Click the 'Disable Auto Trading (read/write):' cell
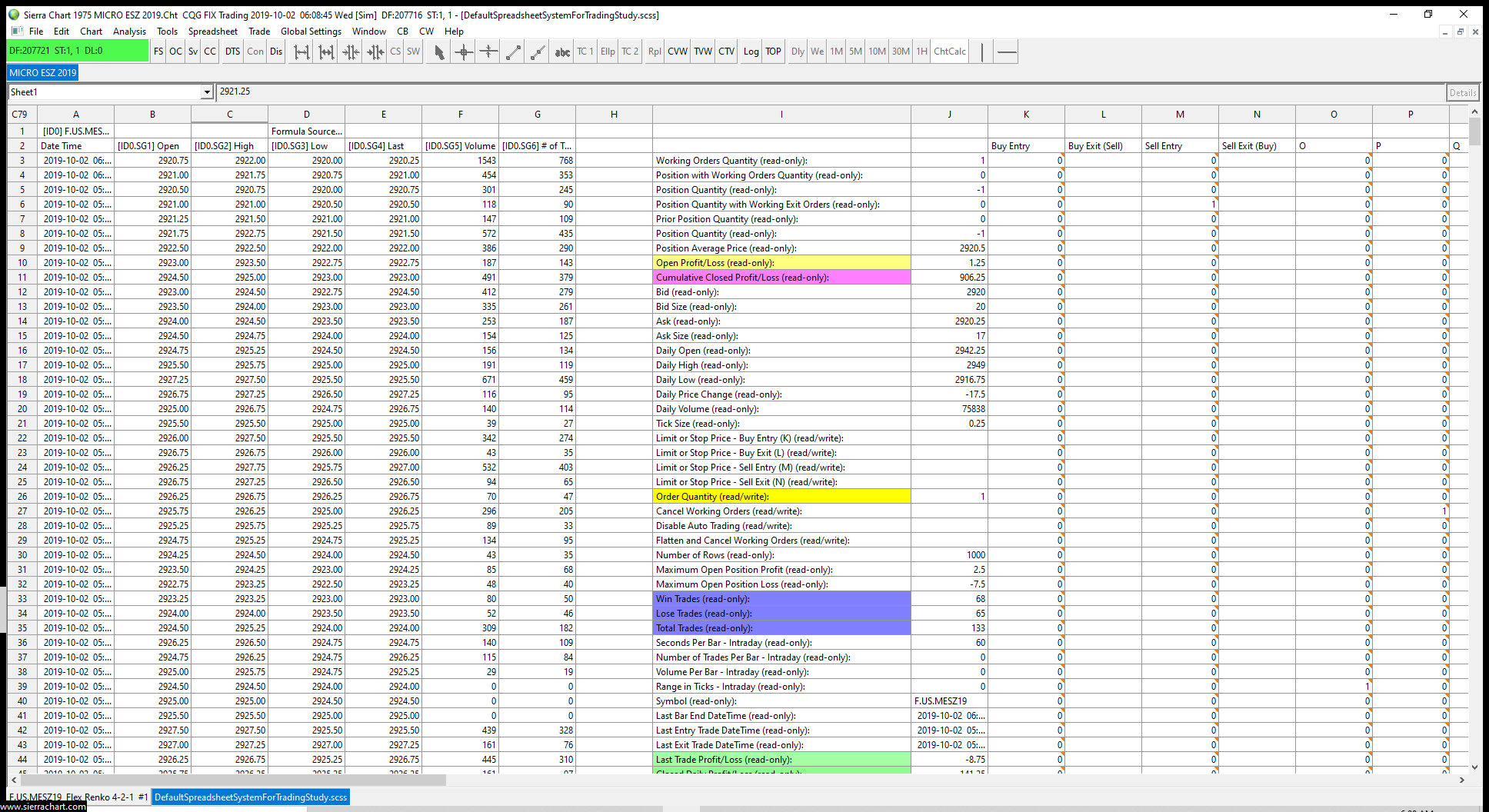The image size is (1489, 812). tap(781, 526)
